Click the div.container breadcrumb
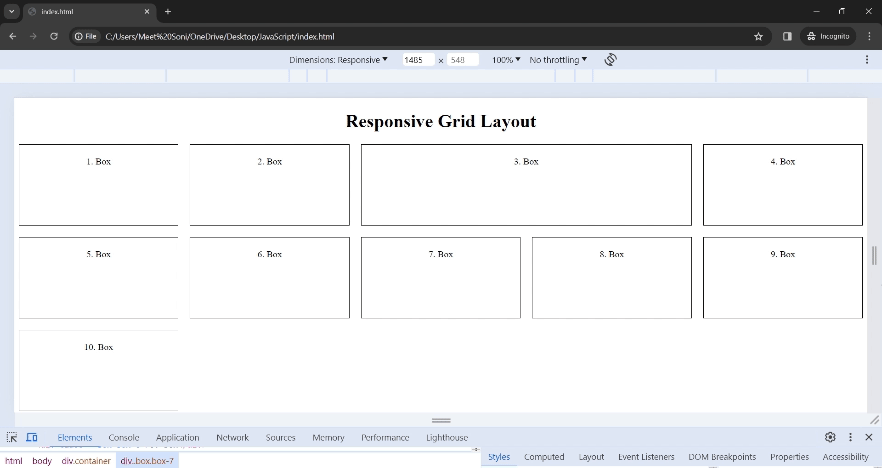 pos(86,461)
